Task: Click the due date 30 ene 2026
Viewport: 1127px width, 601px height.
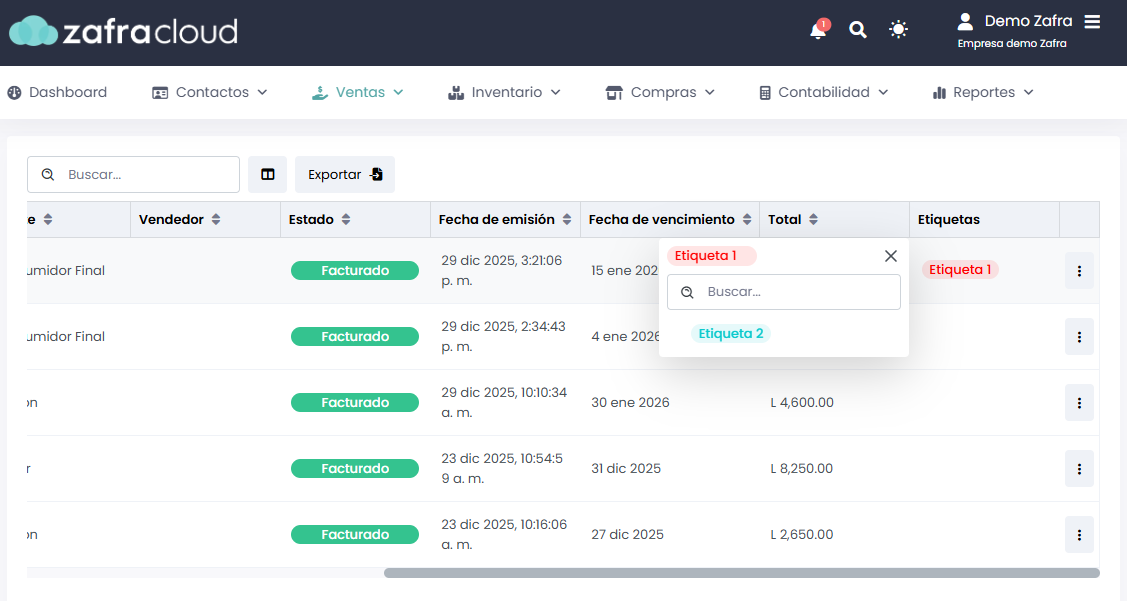Action: coord(630,403)
